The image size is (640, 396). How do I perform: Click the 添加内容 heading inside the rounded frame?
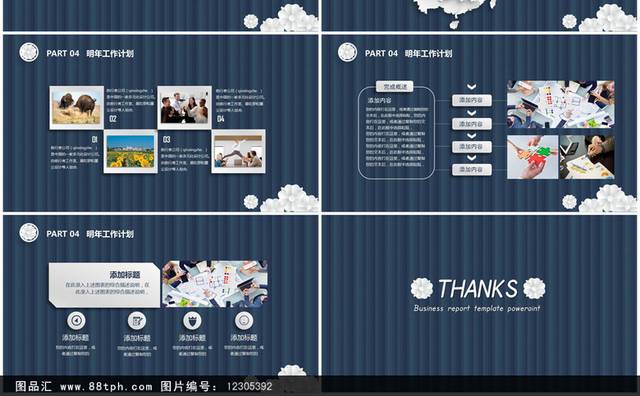(379, 100)
